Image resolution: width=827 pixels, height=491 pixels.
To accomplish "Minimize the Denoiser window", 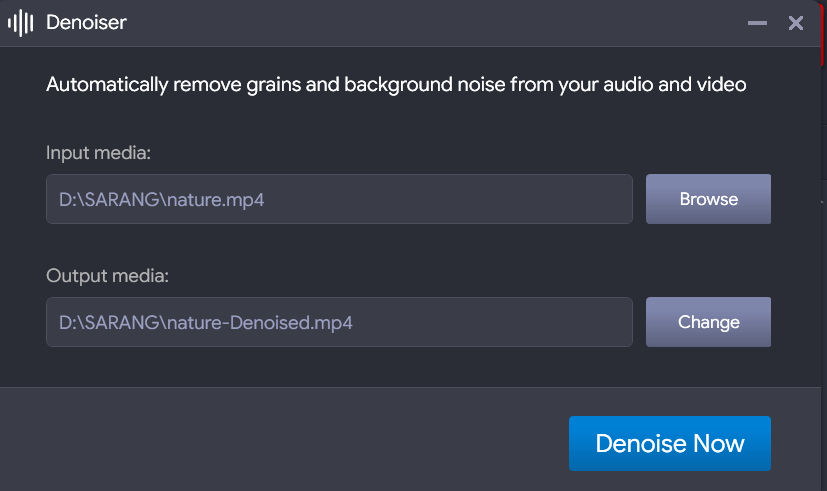I will tap(757, 23).
